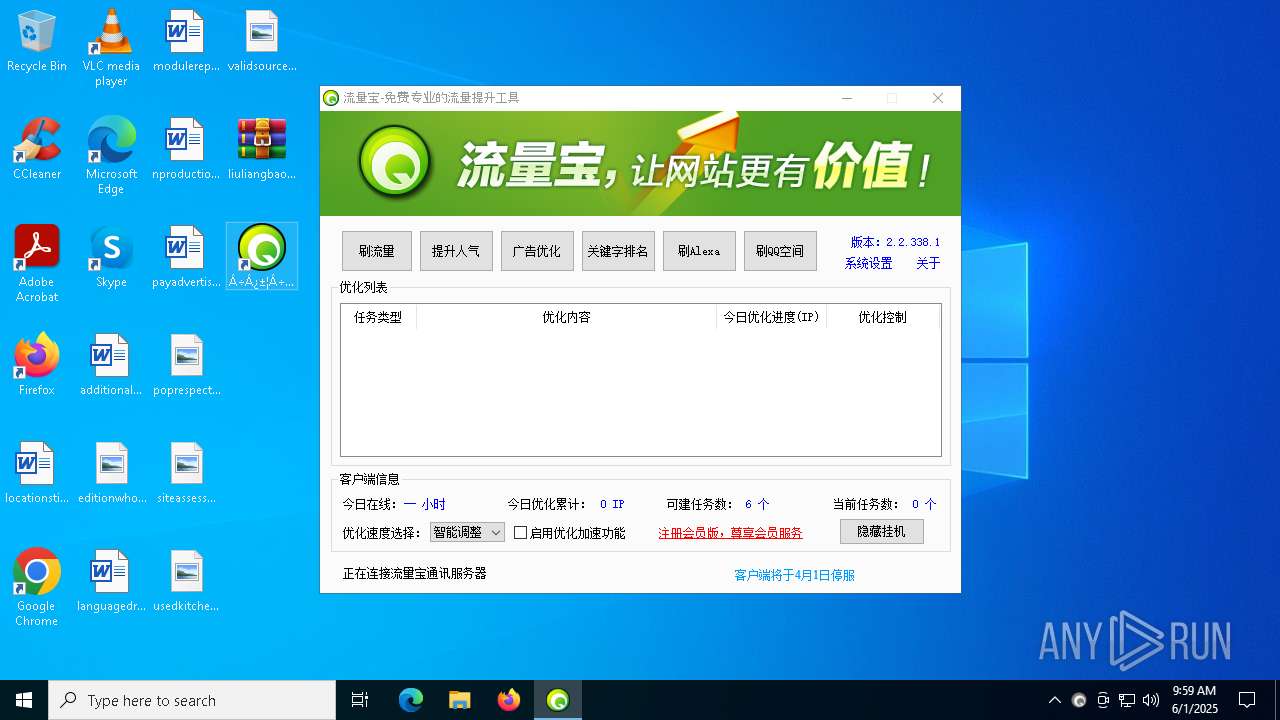1280x720 pixels.
Task: Click the taskbar search box
Action: (x=192, y=700)
